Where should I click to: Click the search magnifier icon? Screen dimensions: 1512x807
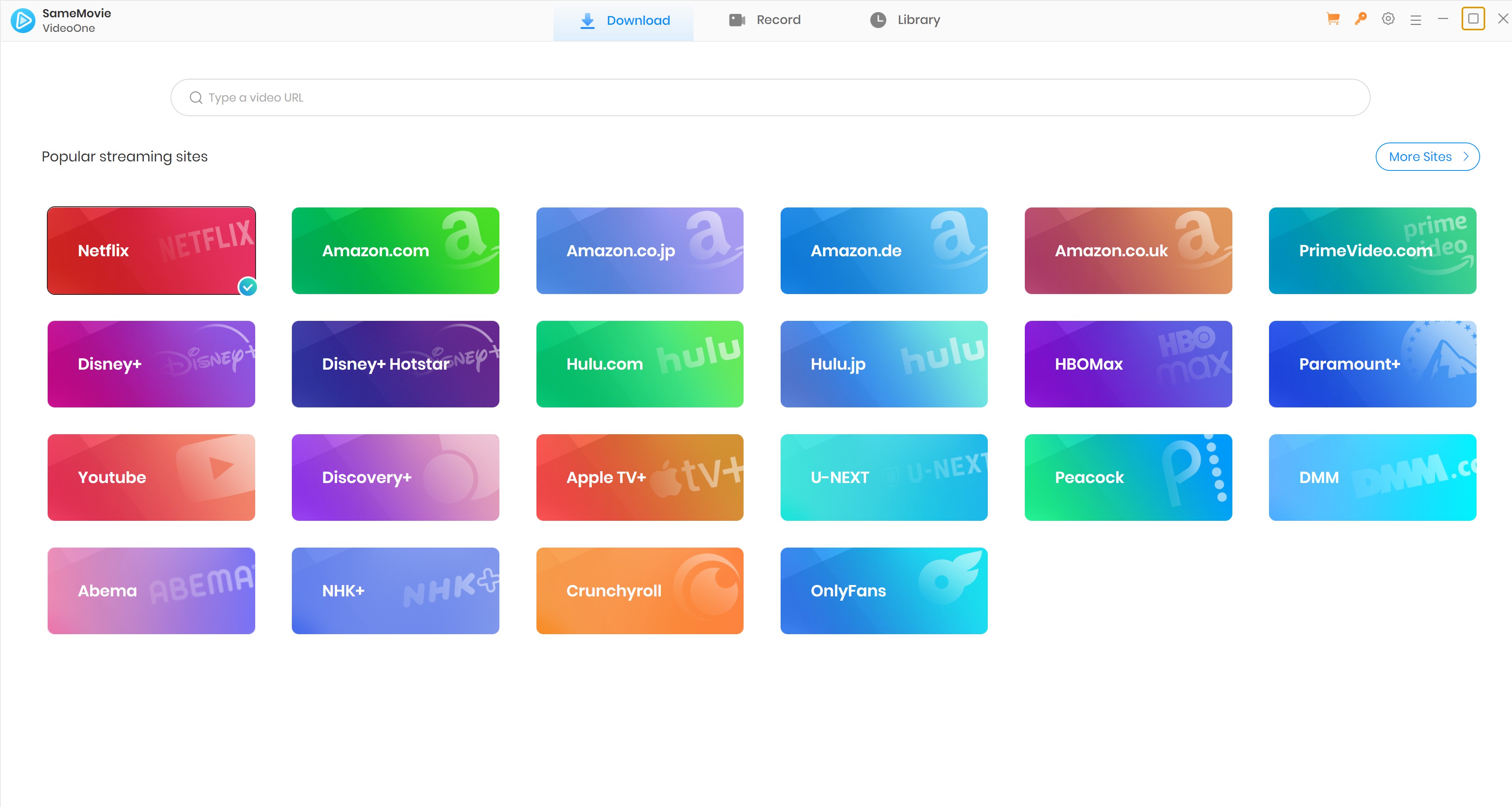[x=196, y=97]
